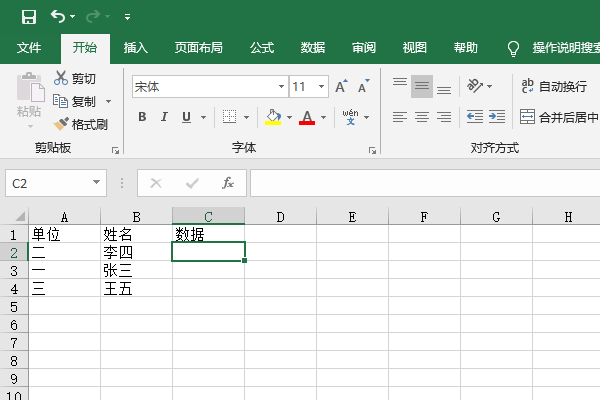Open the font size dropdown arrow
Screen dimensions: 600x400
(x=321, y=87)
